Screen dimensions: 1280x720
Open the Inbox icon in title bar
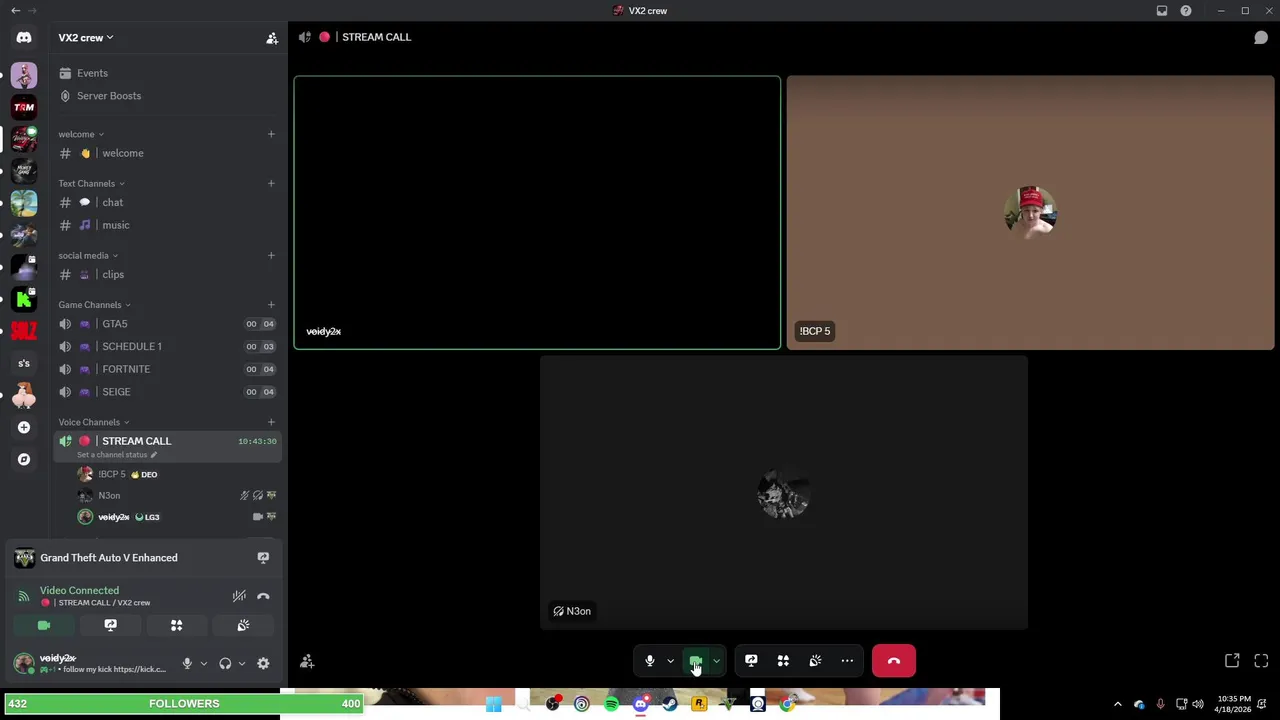tap(1162, 11)
